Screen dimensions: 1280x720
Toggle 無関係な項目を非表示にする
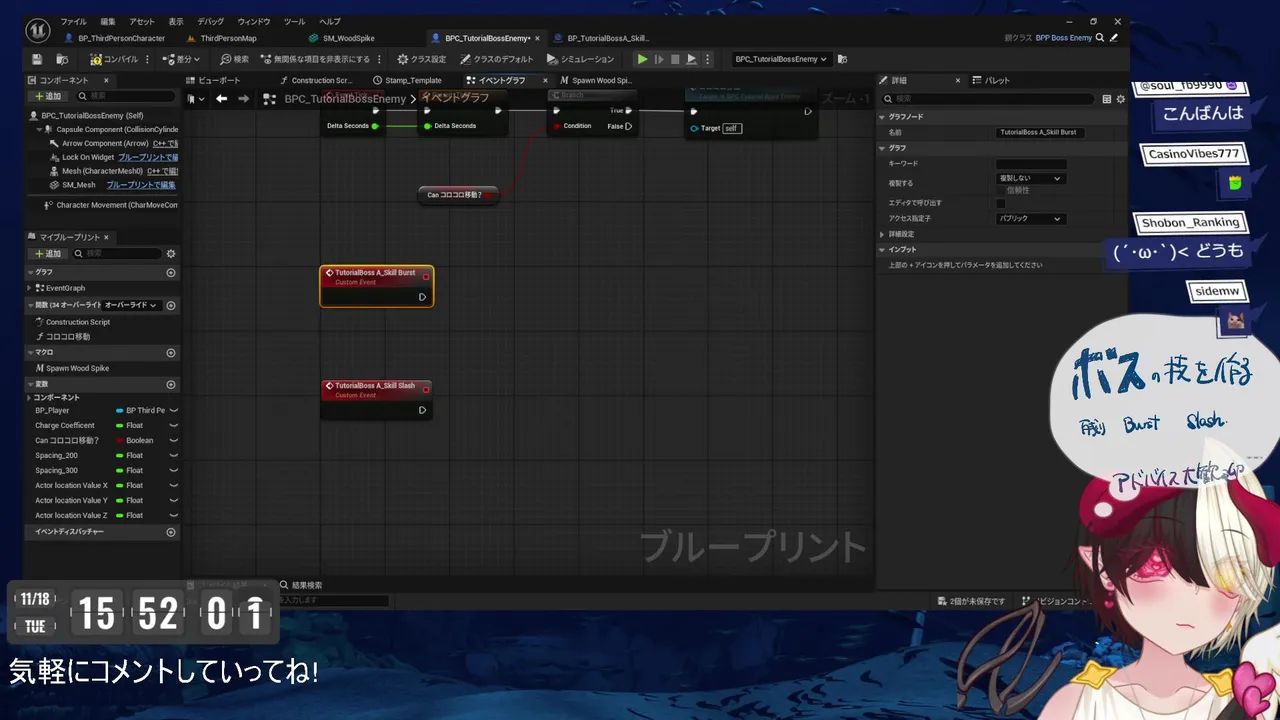coord(314,59)
